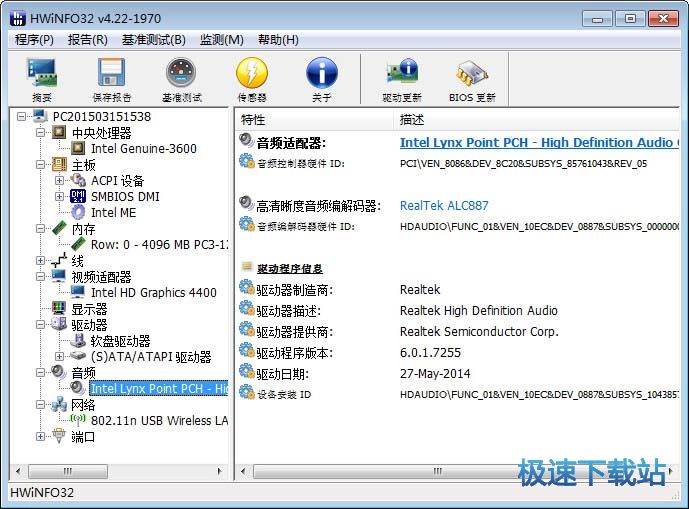Click the 关于 about info icon

[321, 79]
